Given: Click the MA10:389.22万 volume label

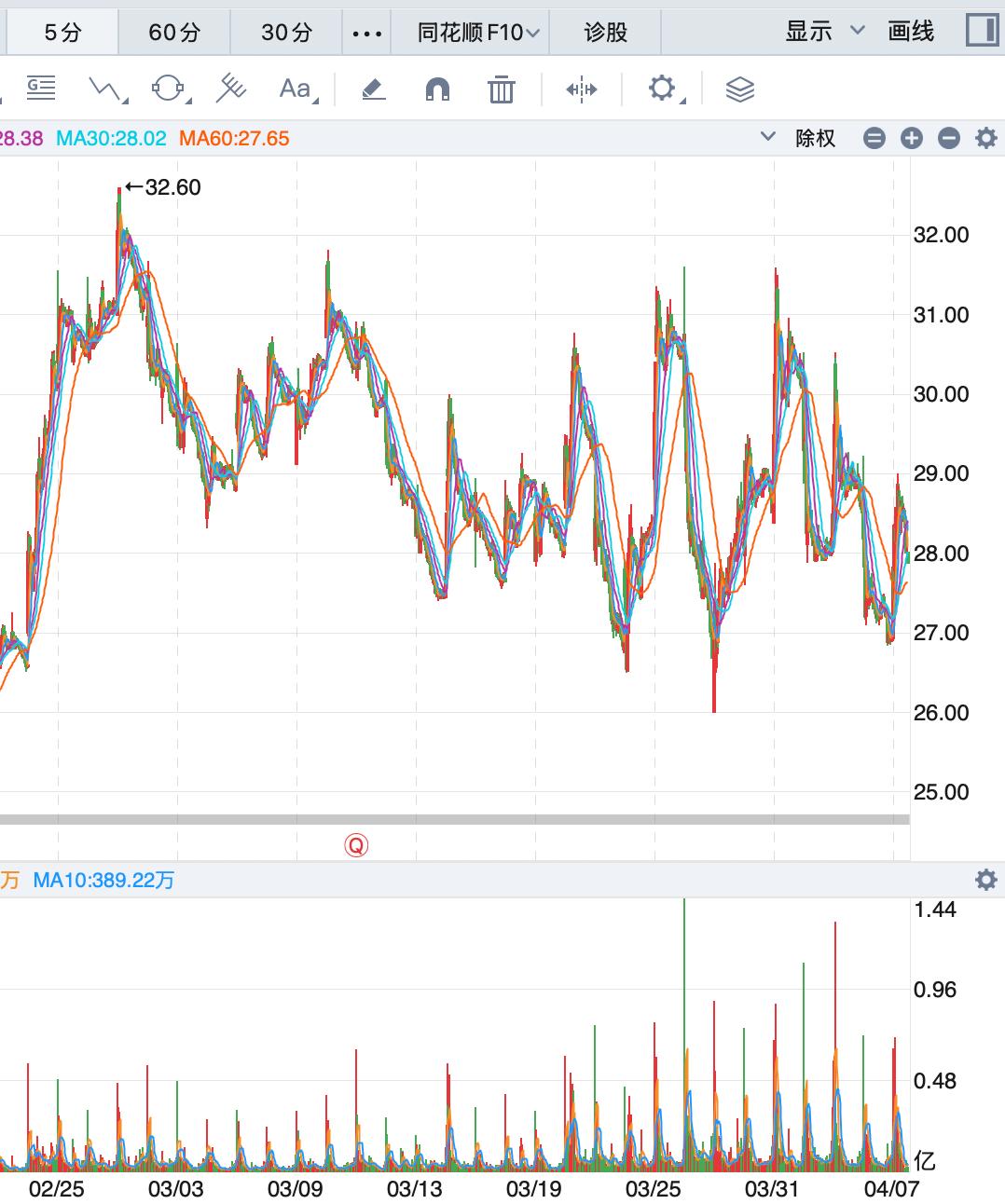Looking at the screenshot, I should tap(103, 880).
